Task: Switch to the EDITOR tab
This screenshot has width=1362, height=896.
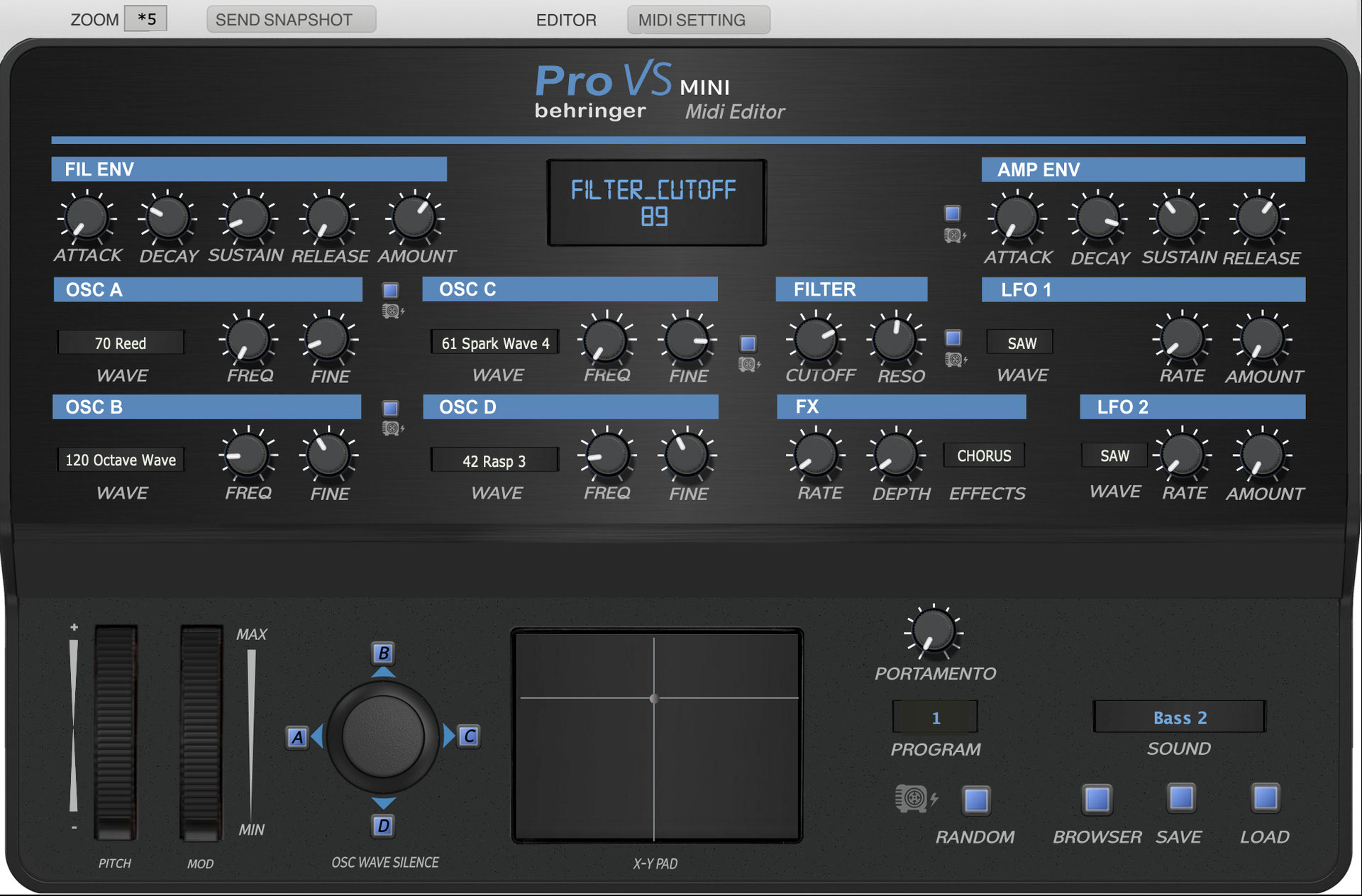Action: coord(565,19)
